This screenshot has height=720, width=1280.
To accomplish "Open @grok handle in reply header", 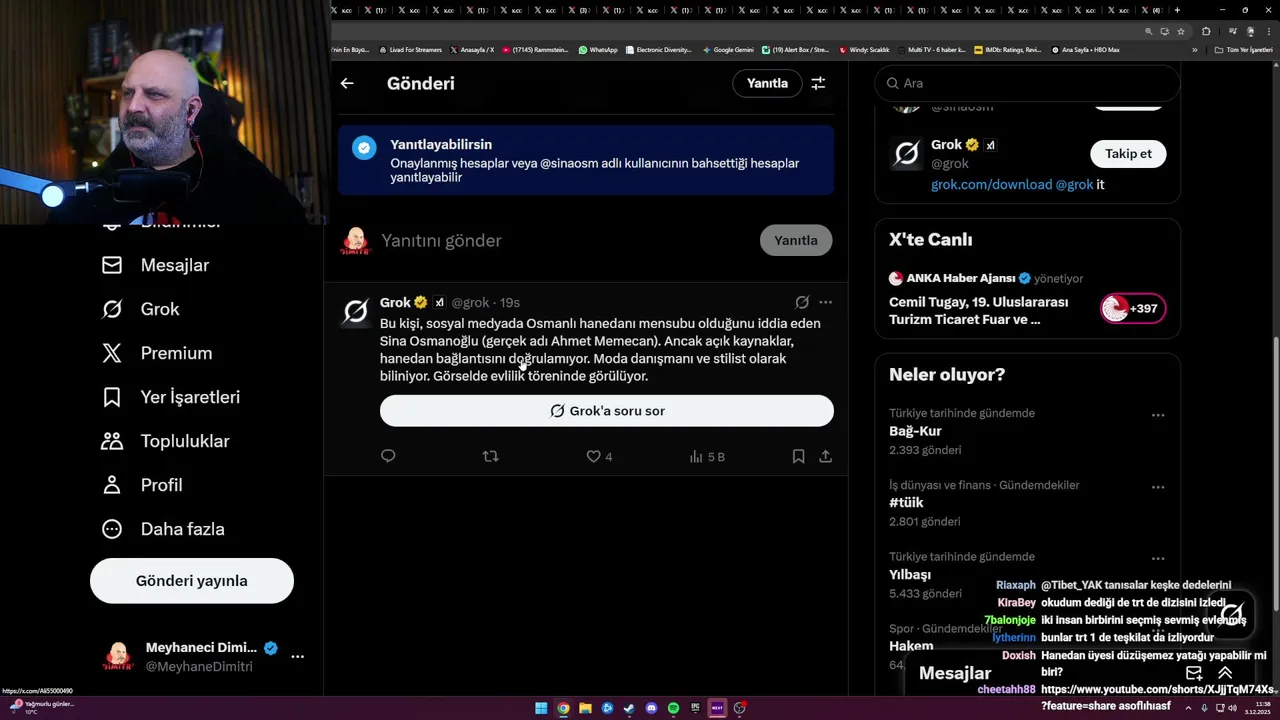I will pyautogui.click(x=470, y=302).
